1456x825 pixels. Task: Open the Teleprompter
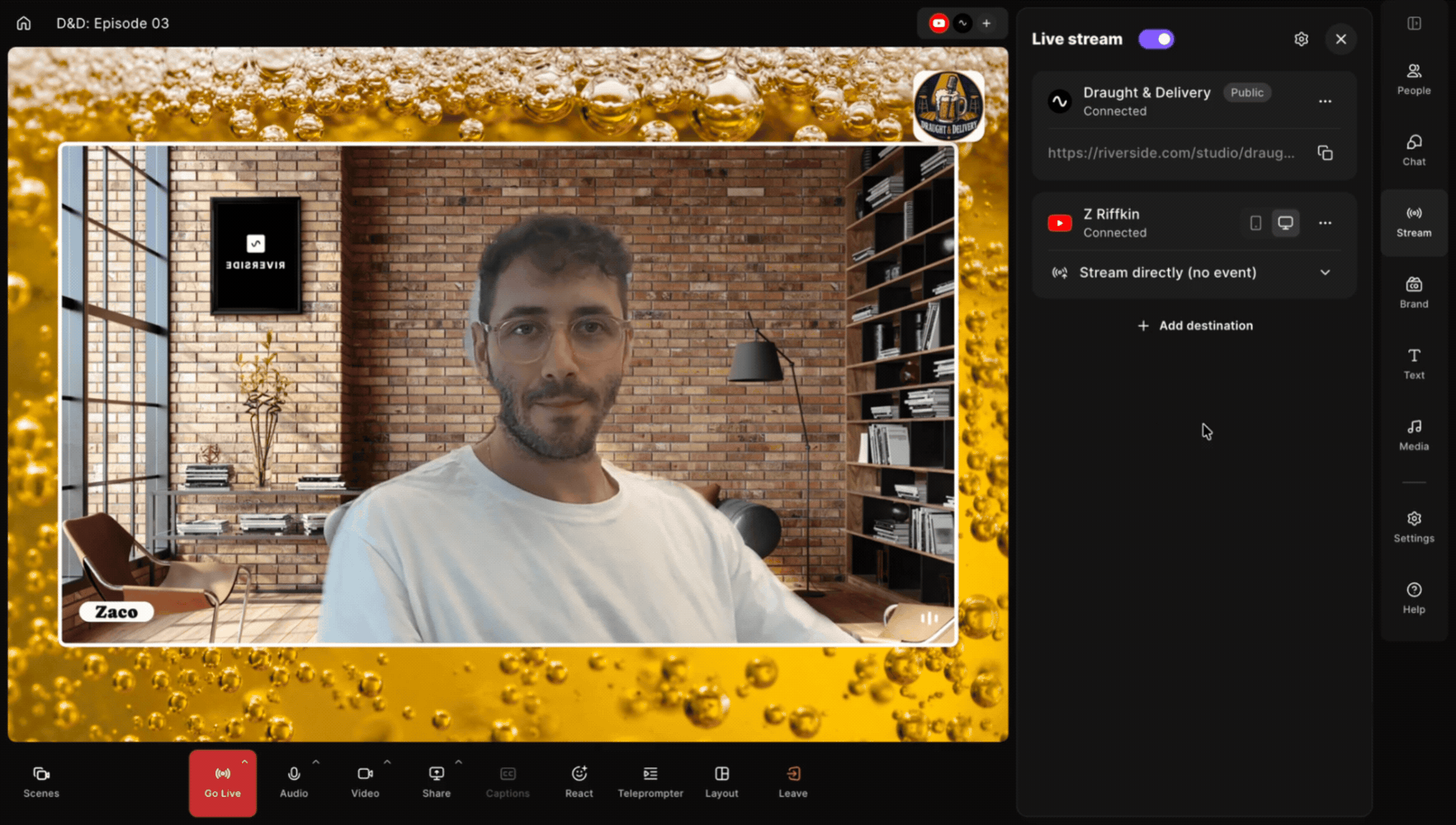(650, 782)
